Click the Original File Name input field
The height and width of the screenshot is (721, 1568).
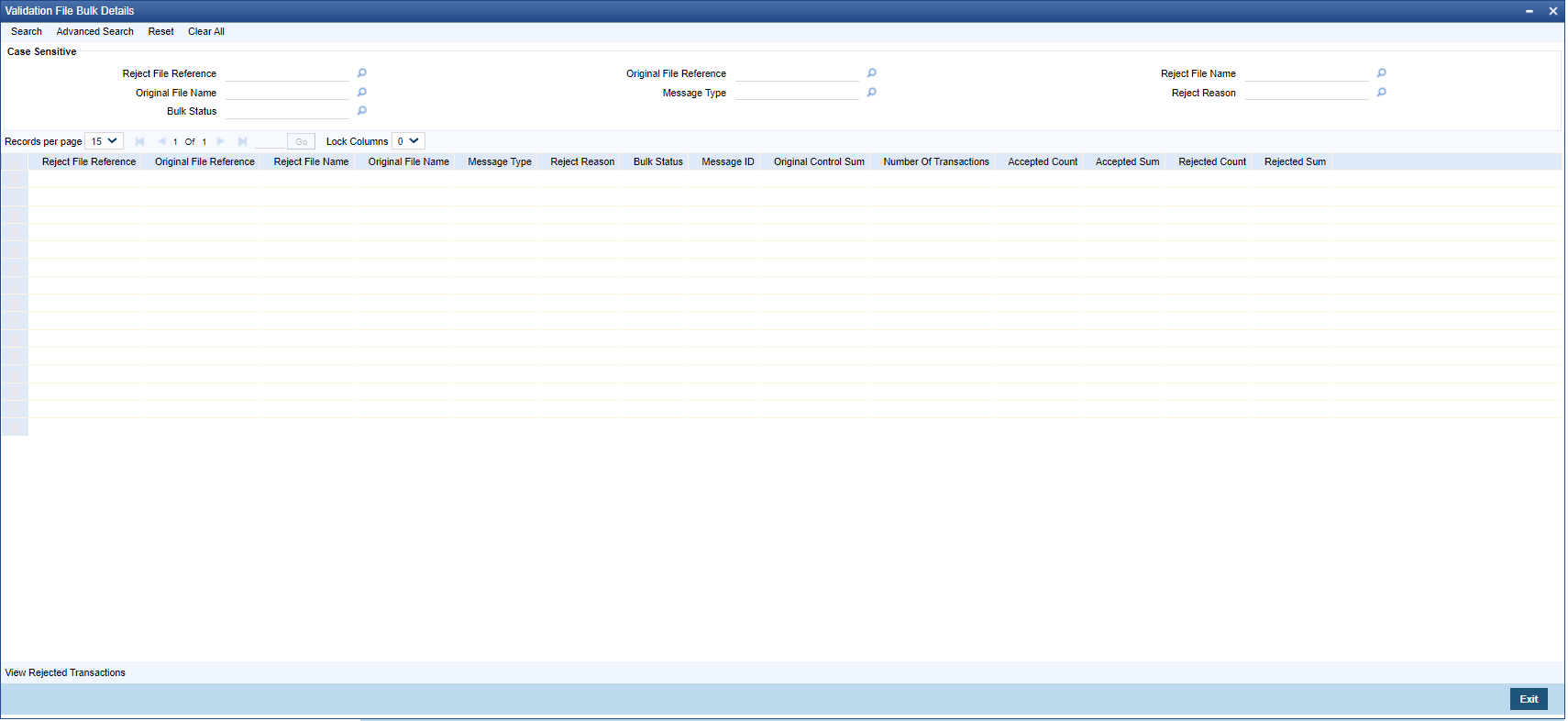click(287, 93)
